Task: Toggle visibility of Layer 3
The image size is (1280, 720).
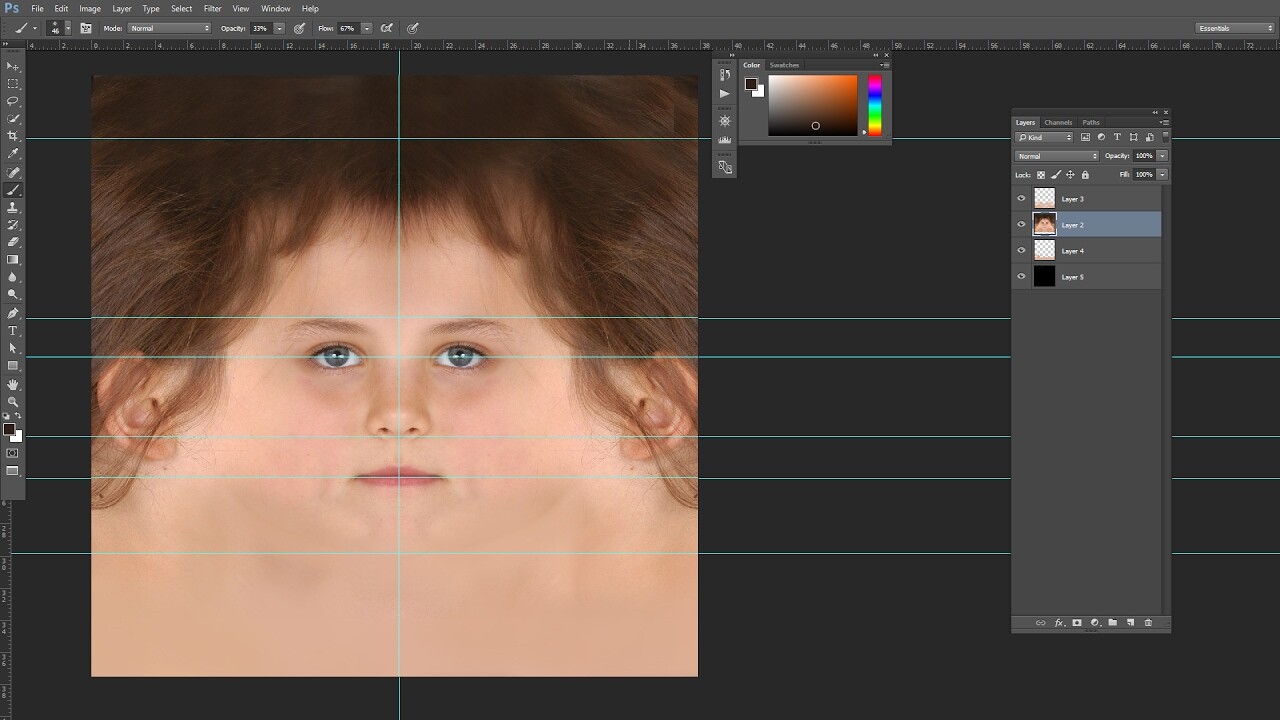Action: (x=1021, y=198)
